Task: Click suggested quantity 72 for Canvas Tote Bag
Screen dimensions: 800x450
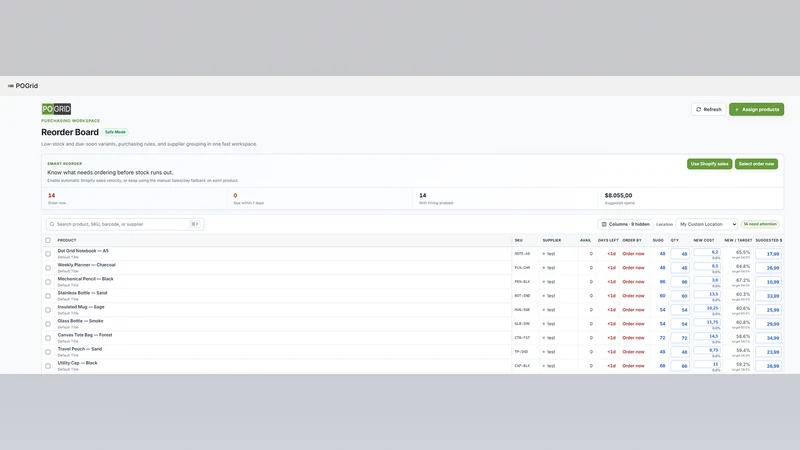Action: click(x=662, y=338)
